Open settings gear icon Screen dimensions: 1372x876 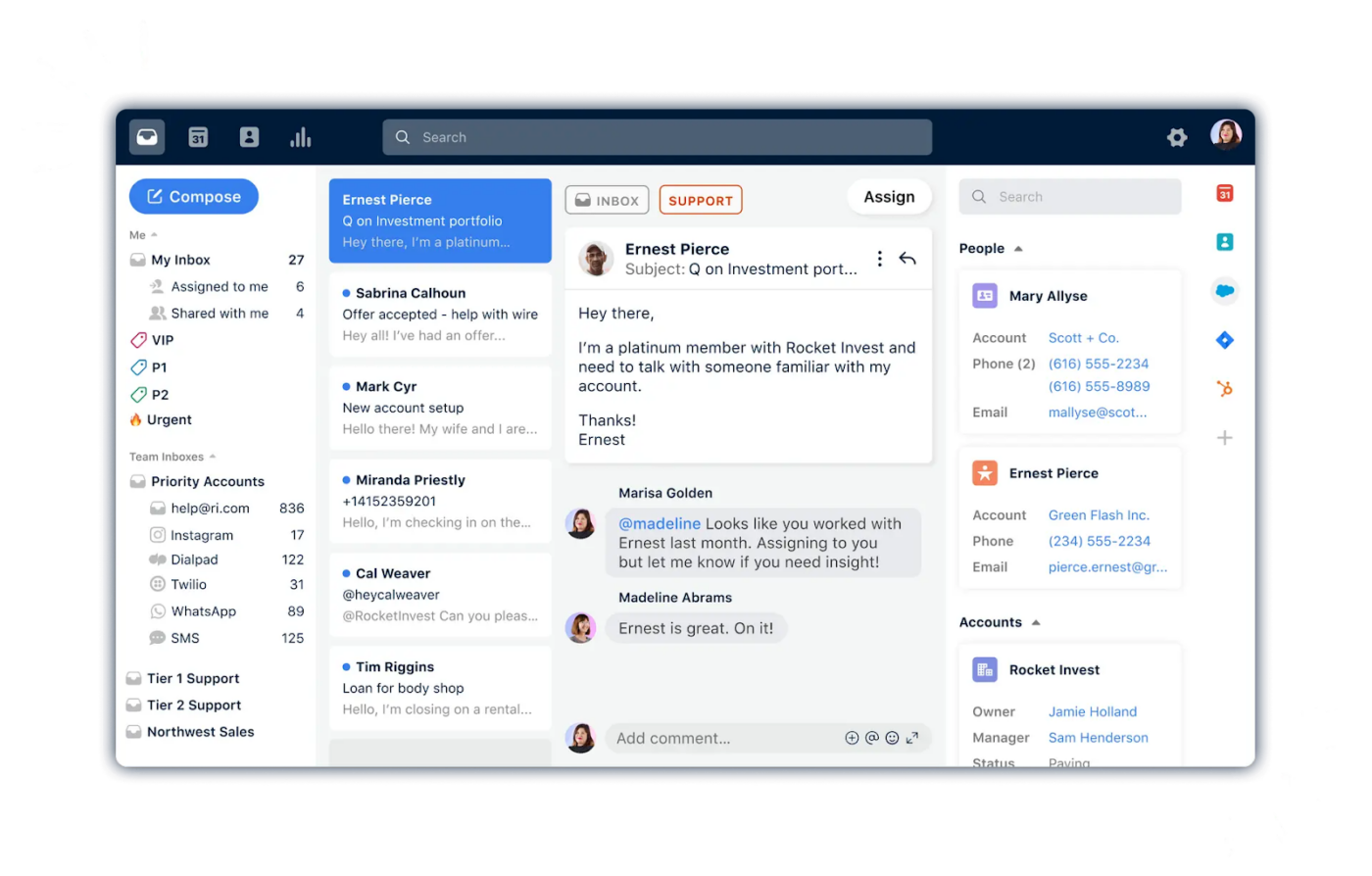[1177, 138]
